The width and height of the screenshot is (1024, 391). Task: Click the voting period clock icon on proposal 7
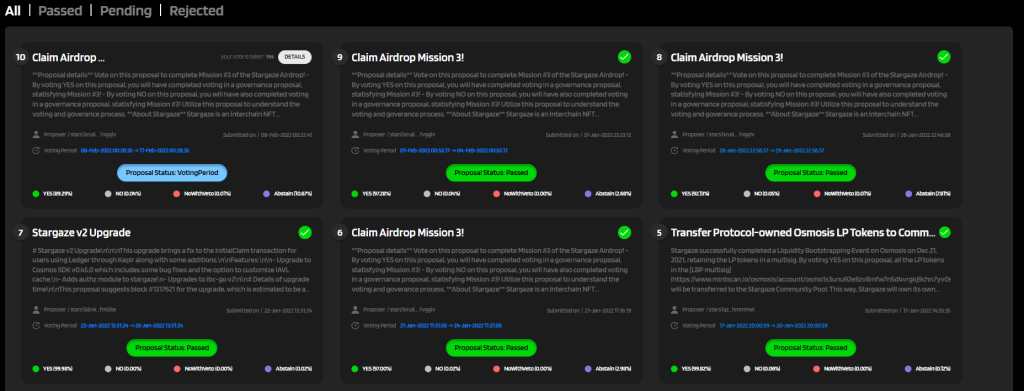click(36, 325)
